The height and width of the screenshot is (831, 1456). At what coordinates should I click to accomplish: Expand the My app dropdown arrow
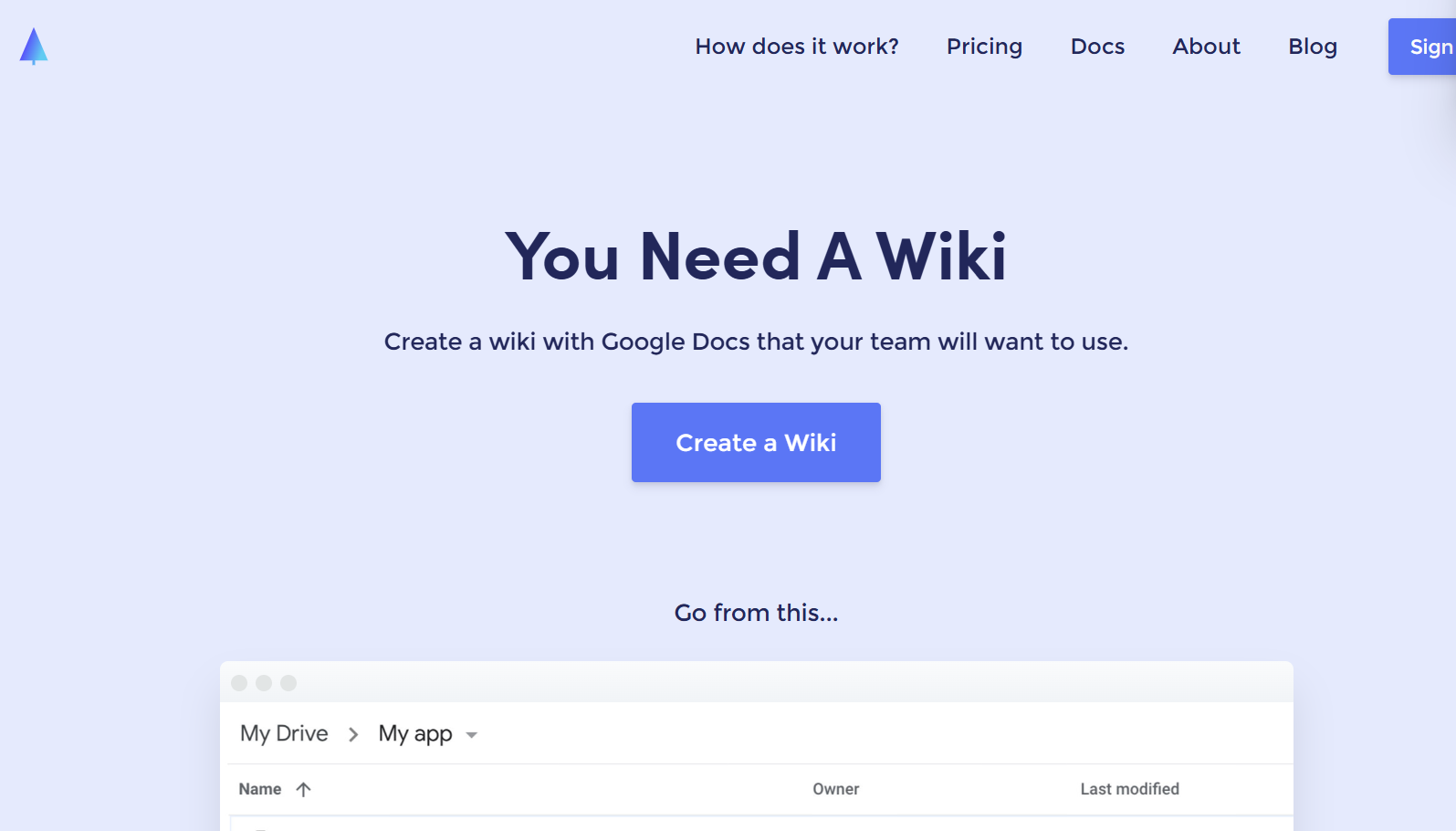pos(472,735)
